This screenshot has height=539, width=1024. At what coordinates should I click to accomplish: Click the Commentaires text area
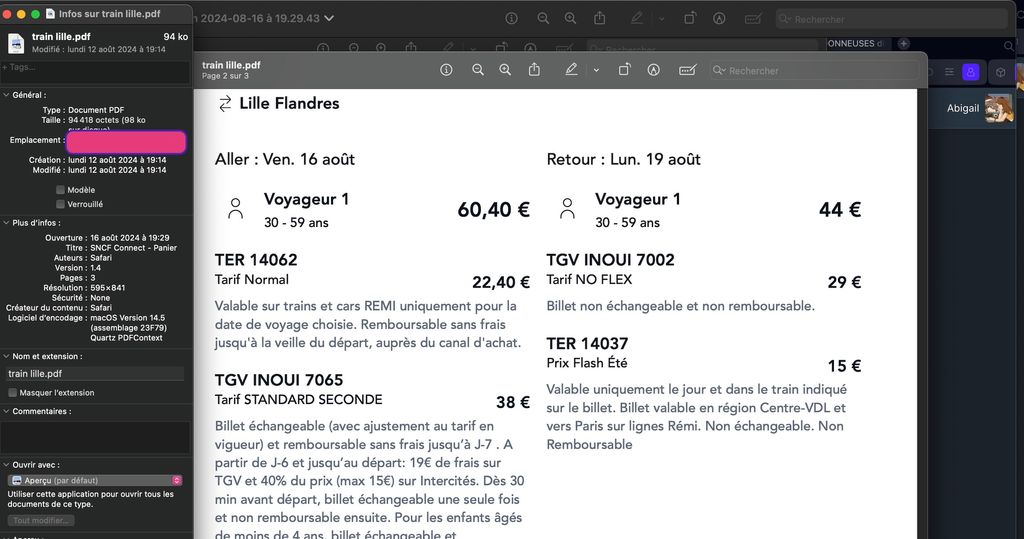(95, 437)
